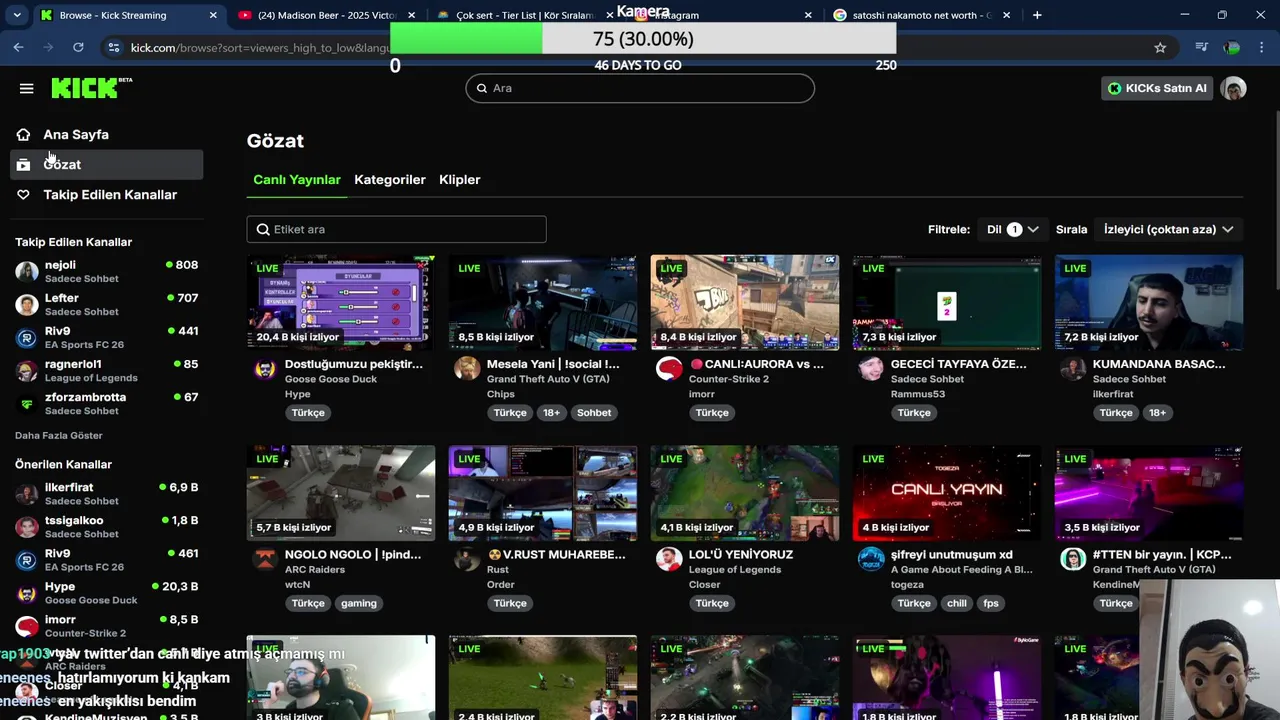Click Sohbet tag under Mesela Yani stream
The image size is (1280, 720).
(594, 412)
